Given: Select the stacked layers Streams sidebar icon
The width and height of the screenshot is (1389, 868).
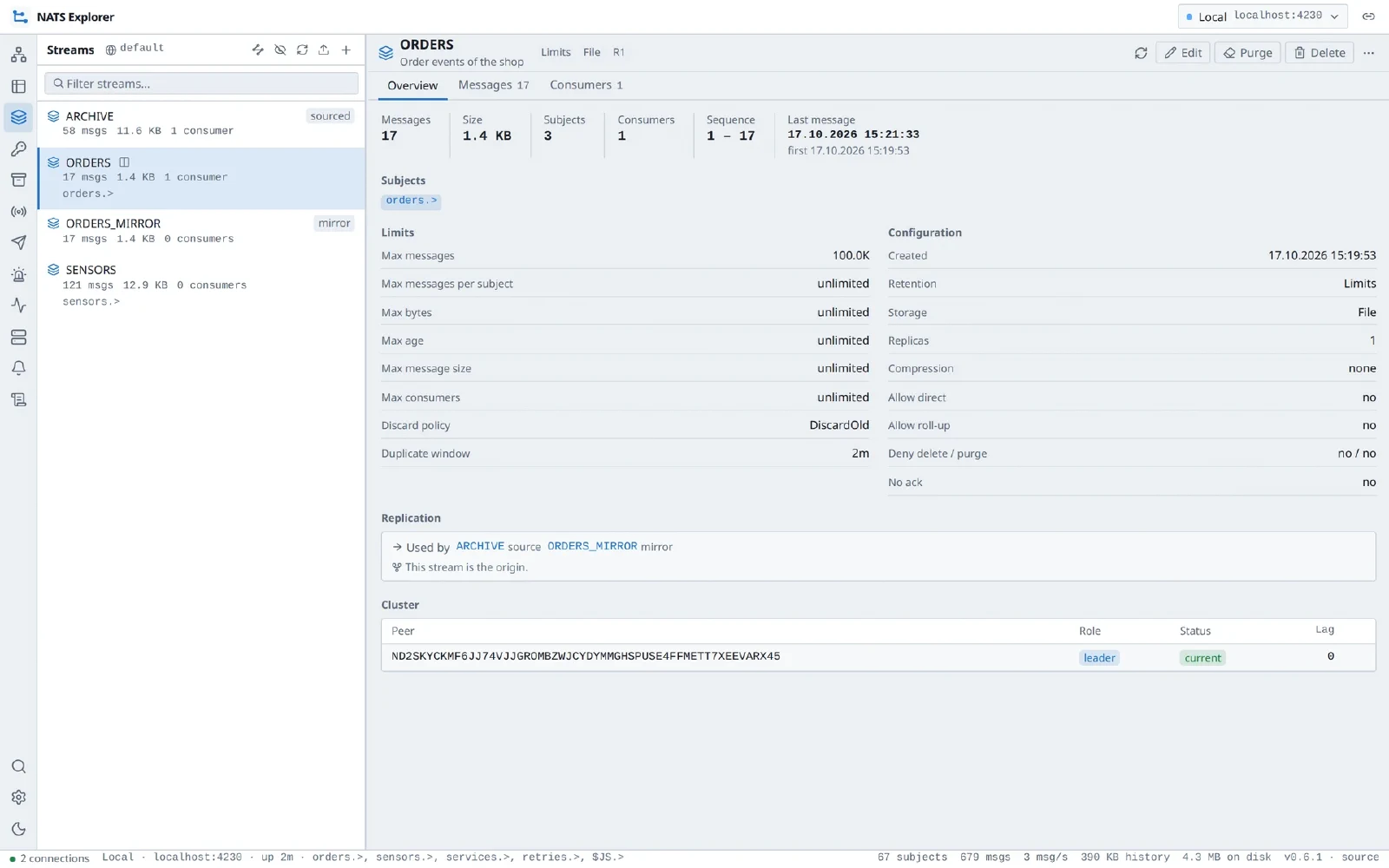Looking at the screenshot, I should [x=18, y=117].
